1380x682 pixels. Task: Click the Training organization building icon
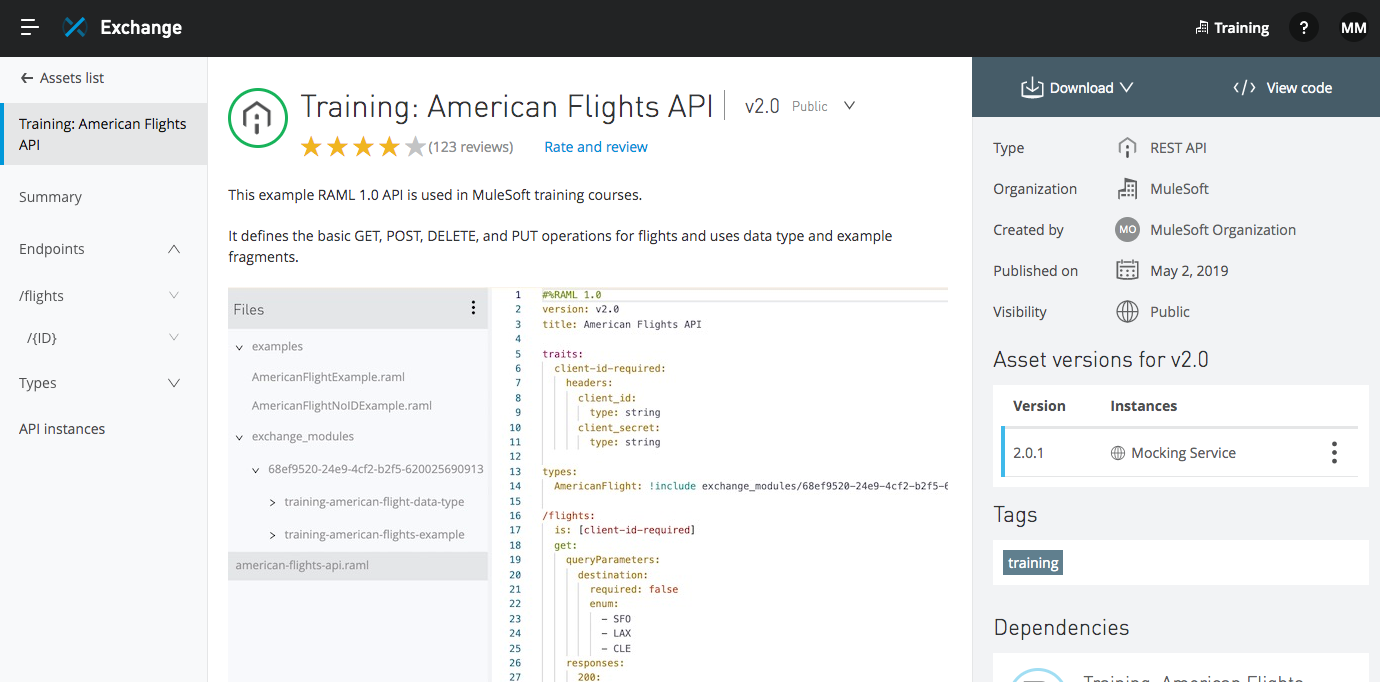[1201, 28]
